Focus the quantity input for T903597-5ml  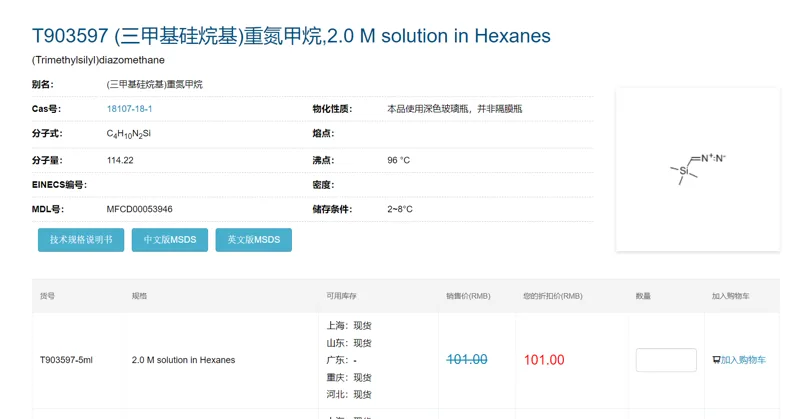666,360
